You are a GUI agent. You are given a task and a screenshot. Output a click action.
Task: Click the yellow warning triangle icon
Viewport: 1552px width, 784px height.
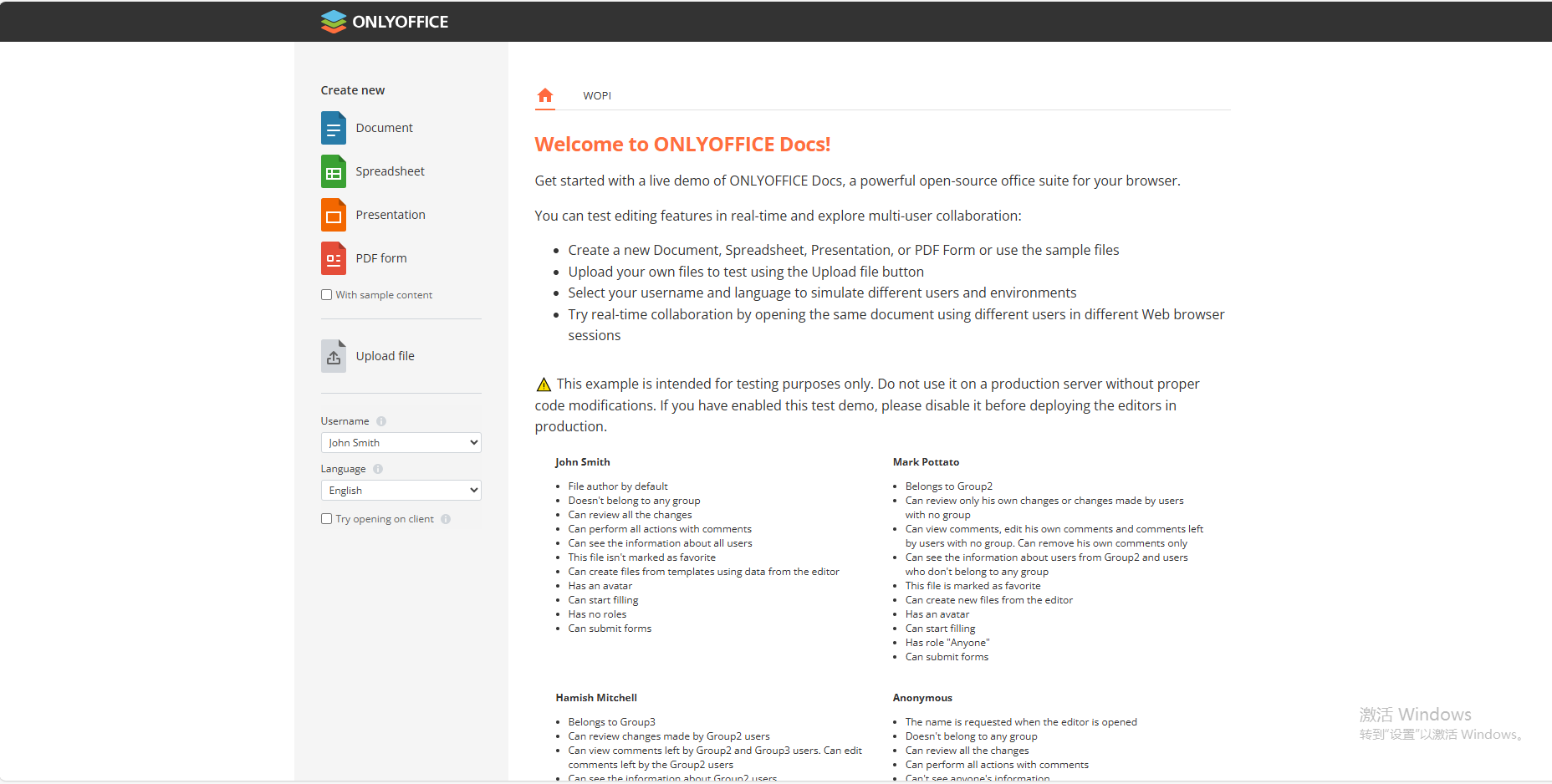pyautogui.click(x=544, y=384)
